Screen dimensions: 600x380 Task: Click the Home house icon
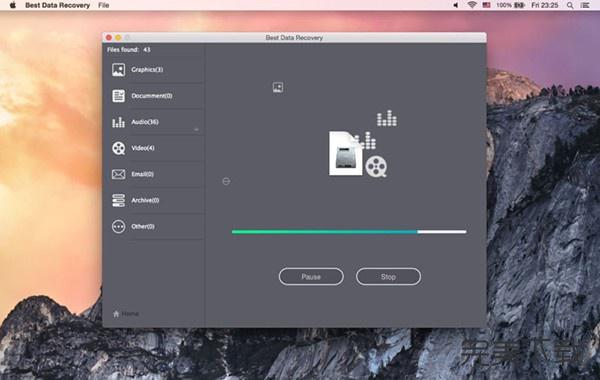[116, 314]
